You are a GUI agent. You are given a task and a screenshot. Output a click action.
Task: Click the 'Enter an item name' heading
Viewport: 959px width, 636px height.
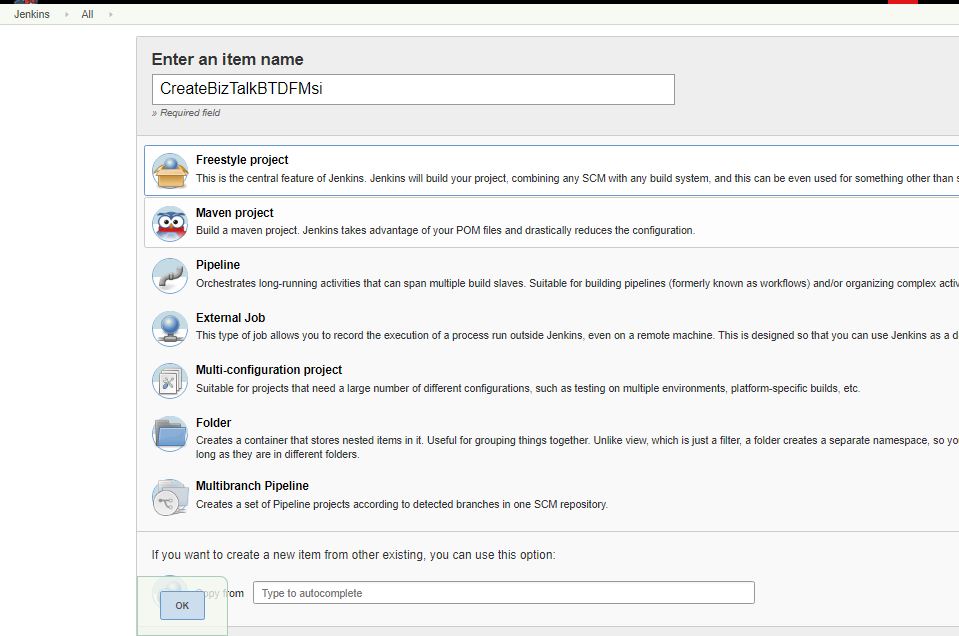point(228,59)
